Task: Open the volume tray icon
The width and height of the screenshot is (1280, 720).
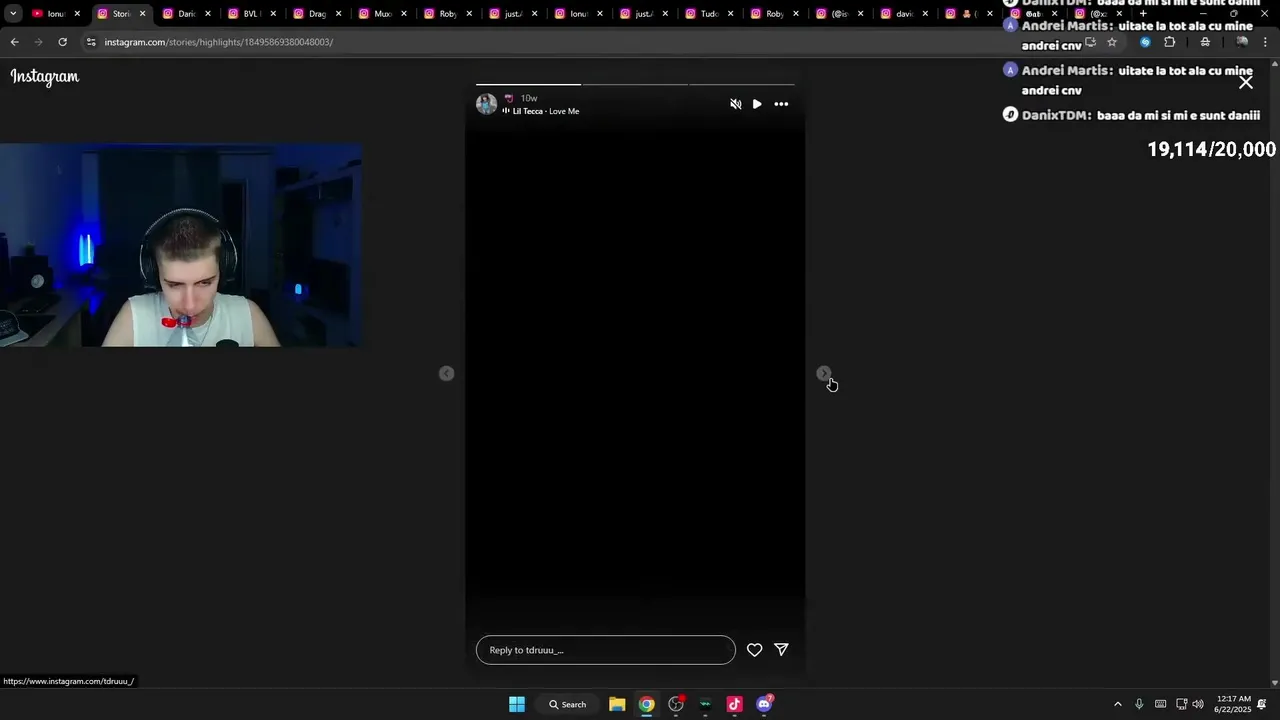Action: pyautogui.click(x=1198, y=704)
